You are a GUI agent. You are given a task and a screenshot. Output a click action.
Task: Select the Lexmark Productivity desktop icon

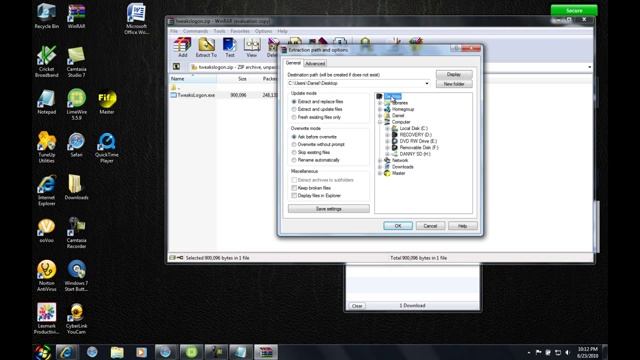(x=47, y=318)
